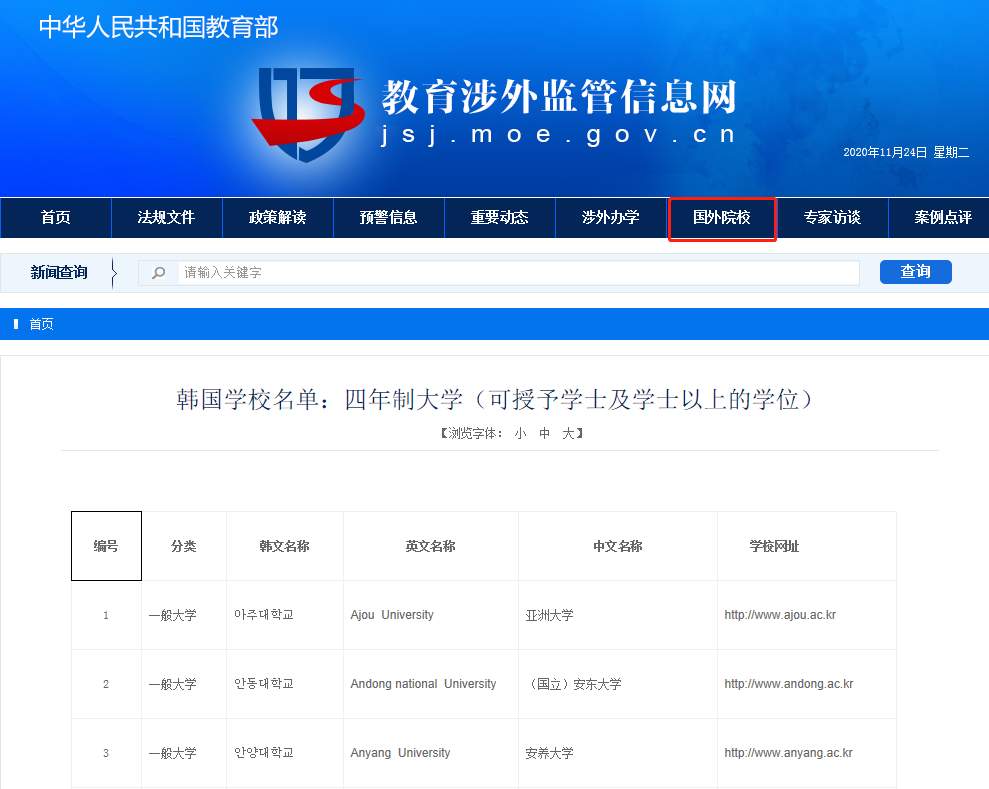989x789 pixels.
Task: Open the 涉外办学 navigation tab
Action: [x=611, y=218]
